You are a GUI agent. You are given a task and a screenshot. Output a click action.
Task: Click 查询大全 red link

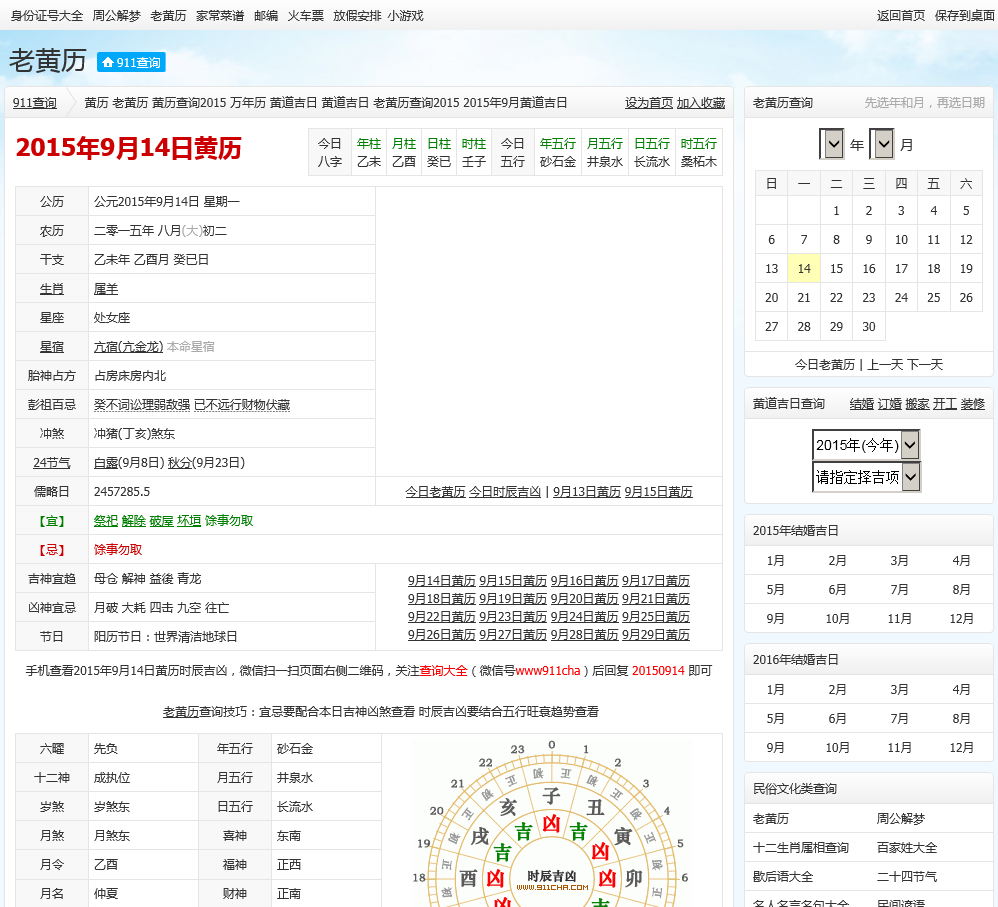(x=443, y=671)
